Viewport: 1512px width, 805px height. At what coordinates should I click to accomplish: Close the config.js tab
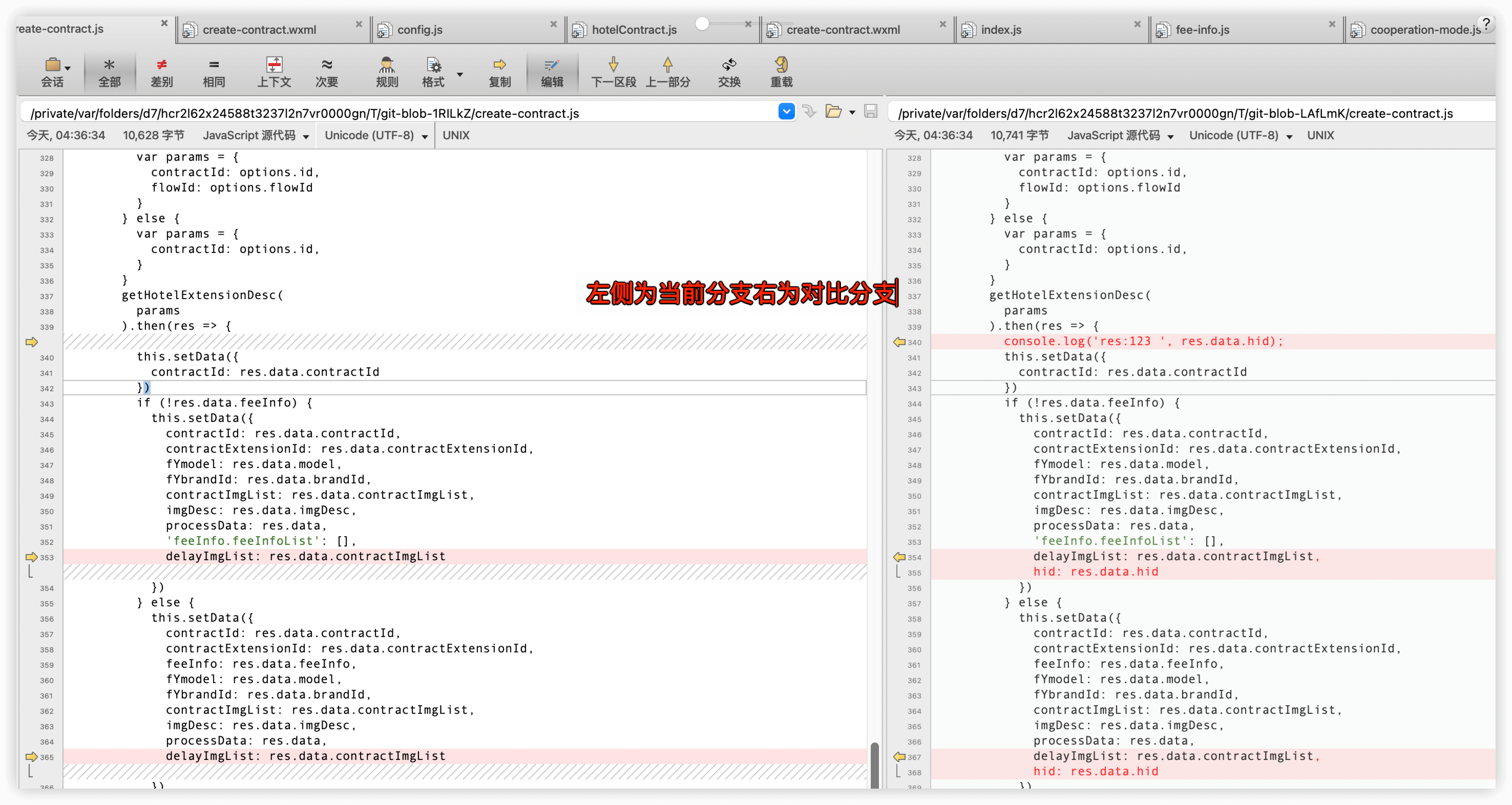[x=553, y=24]
